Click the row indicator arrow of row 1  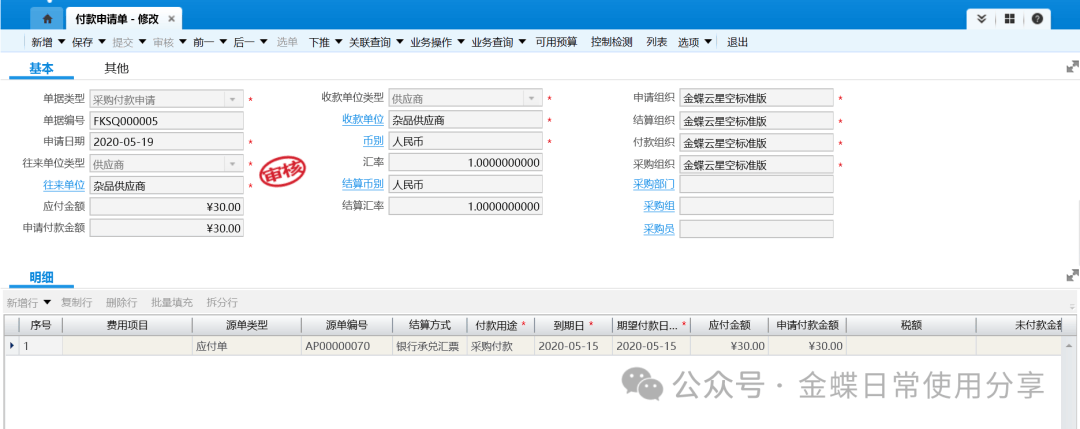tap(12, 346)
